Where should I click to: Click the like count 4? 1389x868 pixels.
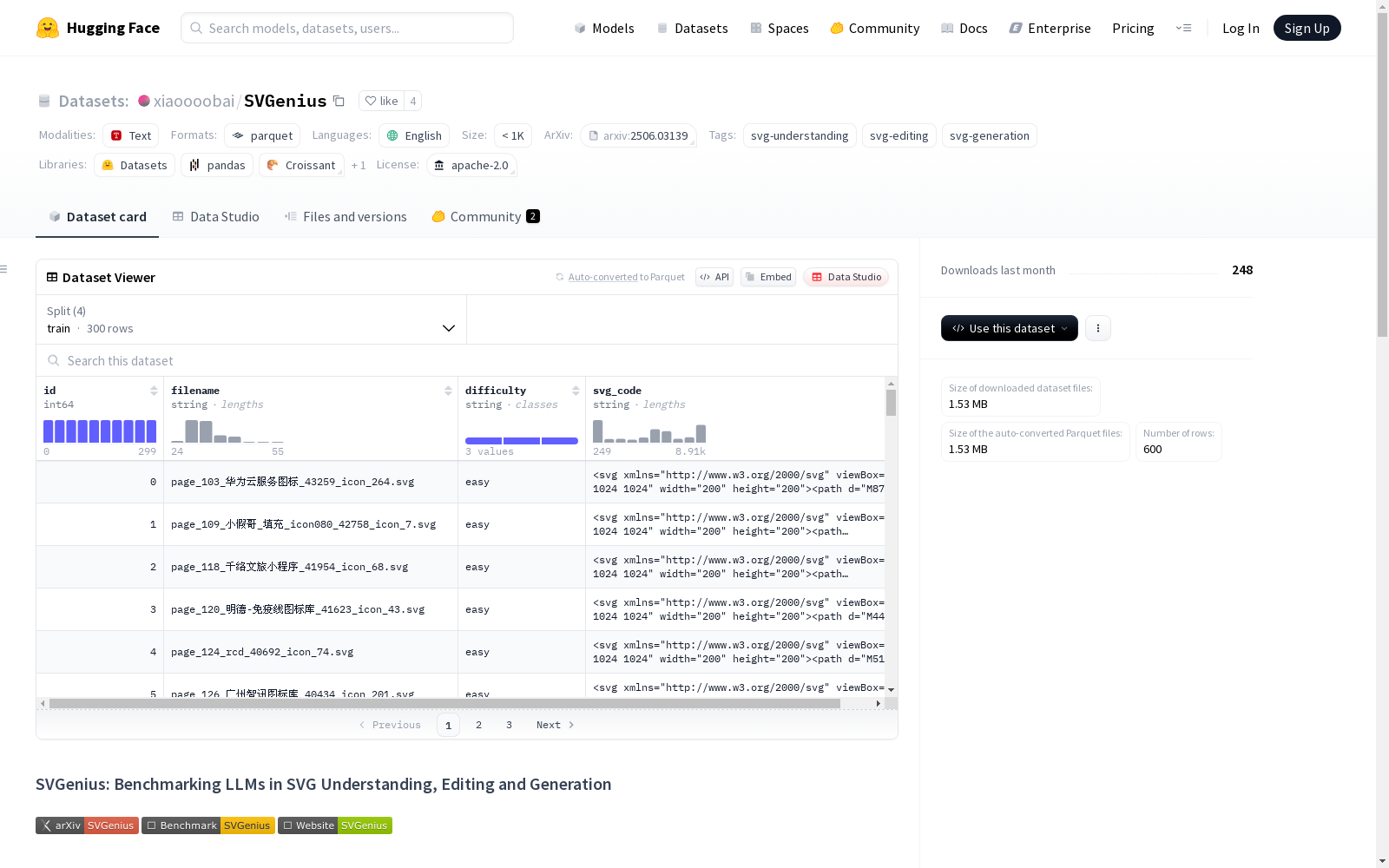pos(413,102)
